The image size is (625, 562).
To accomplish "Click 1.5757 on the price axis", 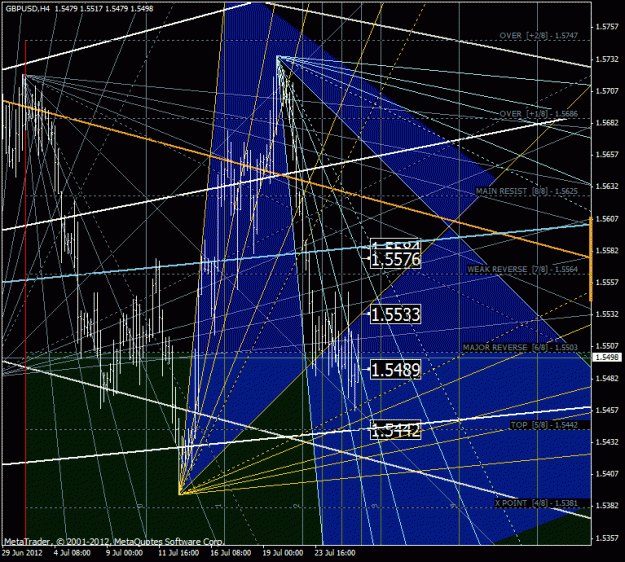I will coord(607,27).
